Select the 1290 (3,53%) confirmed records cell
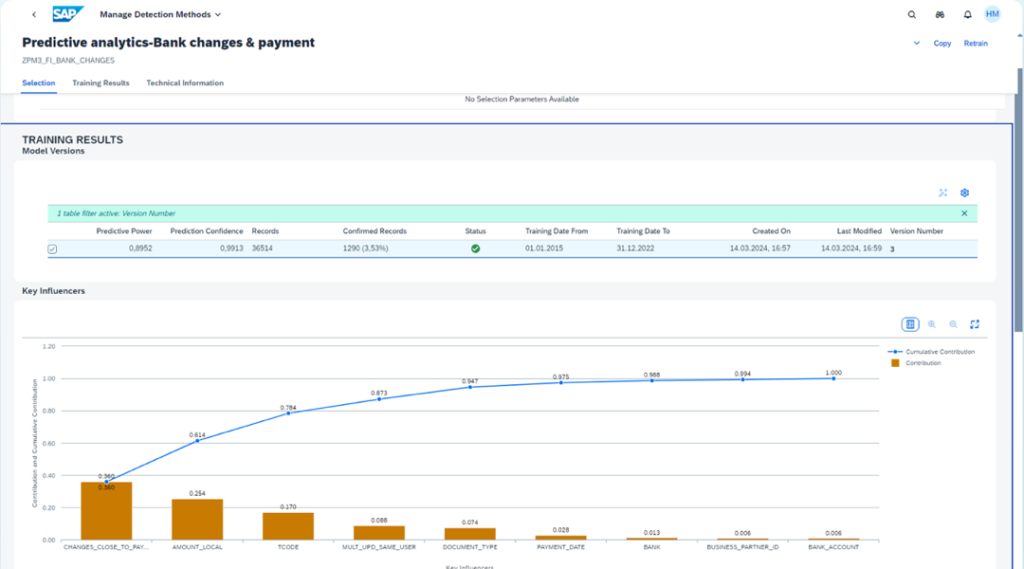 366,248
